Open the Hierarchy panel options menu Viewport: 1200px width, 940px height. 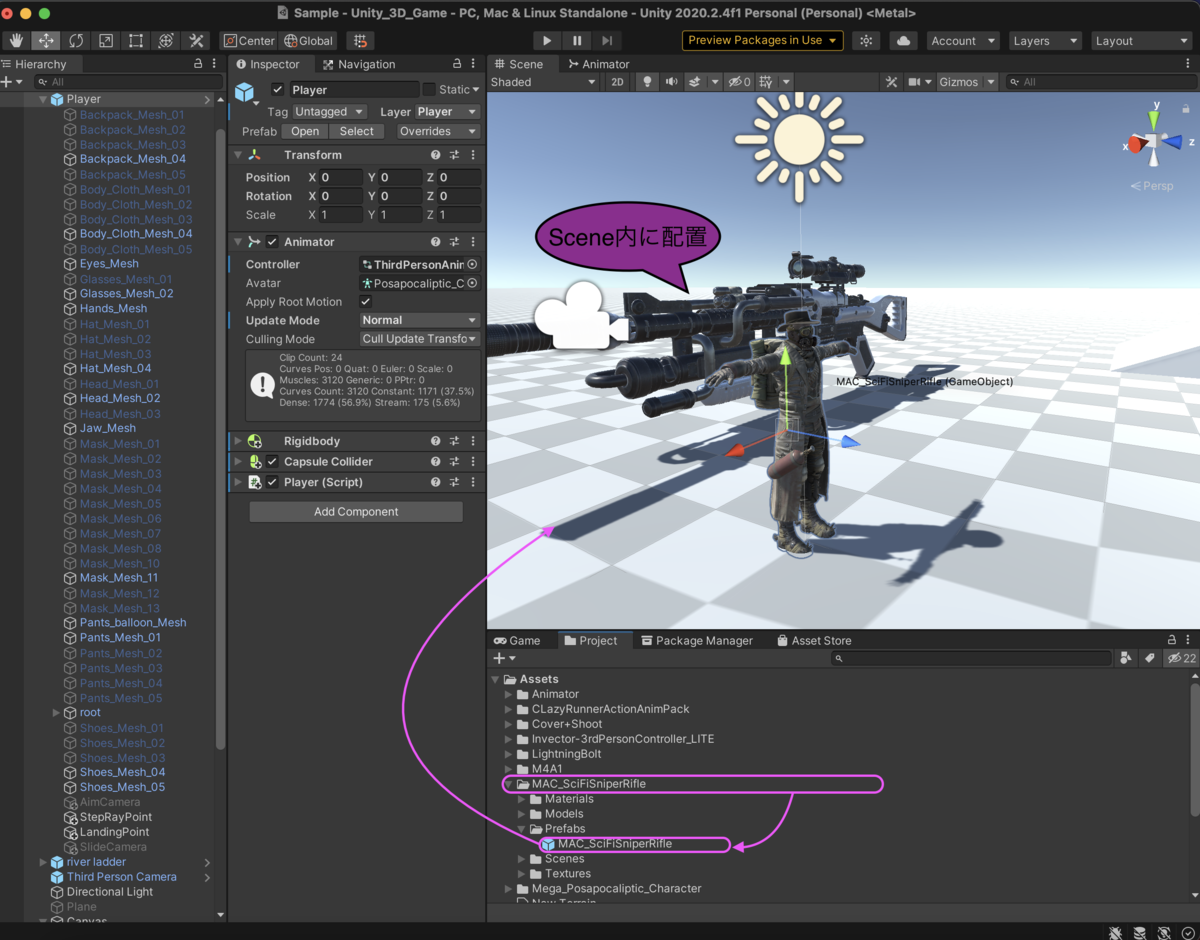[x=215, y=64]
